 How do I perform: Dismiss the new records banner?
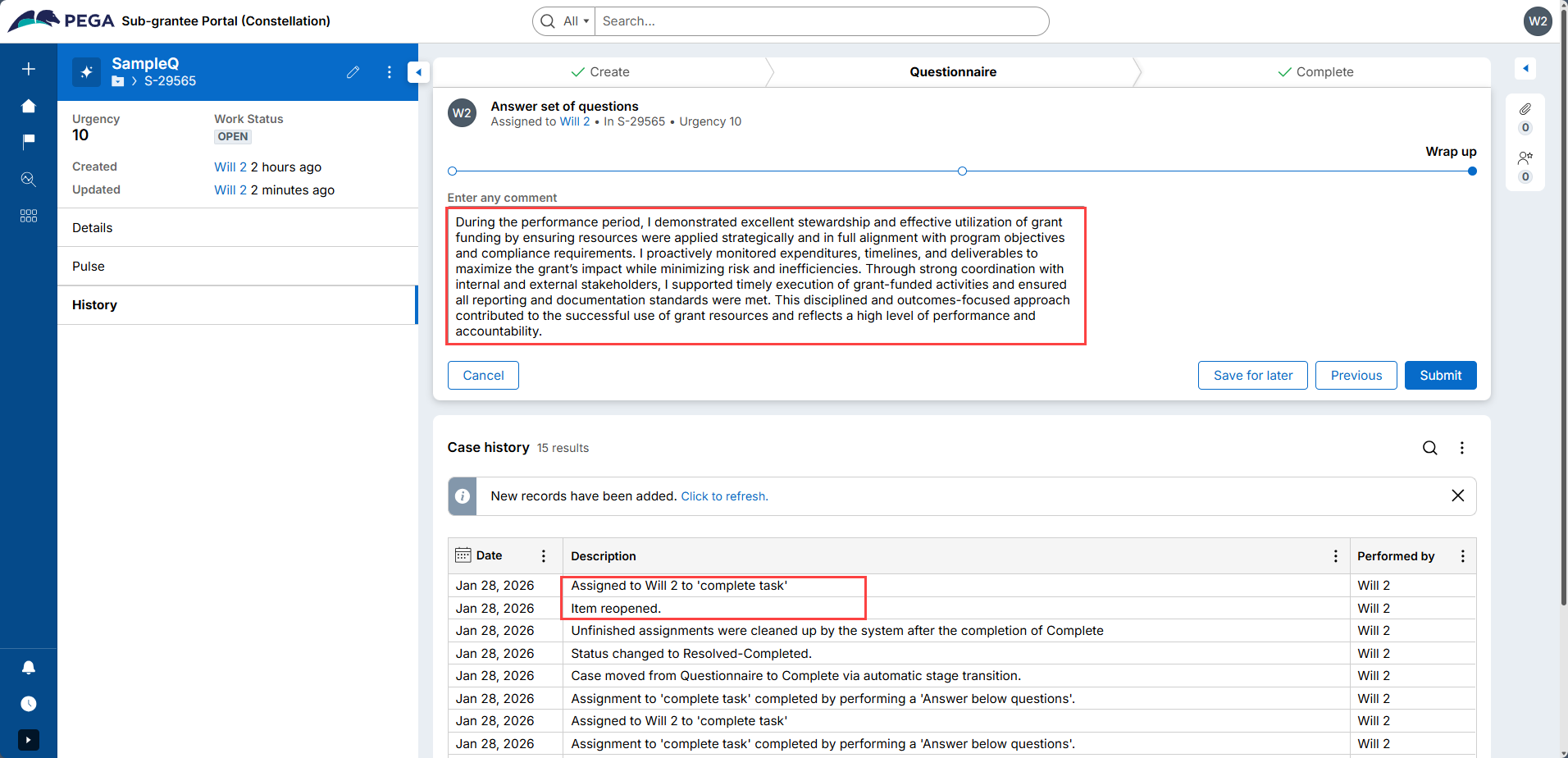point(1457,495)
